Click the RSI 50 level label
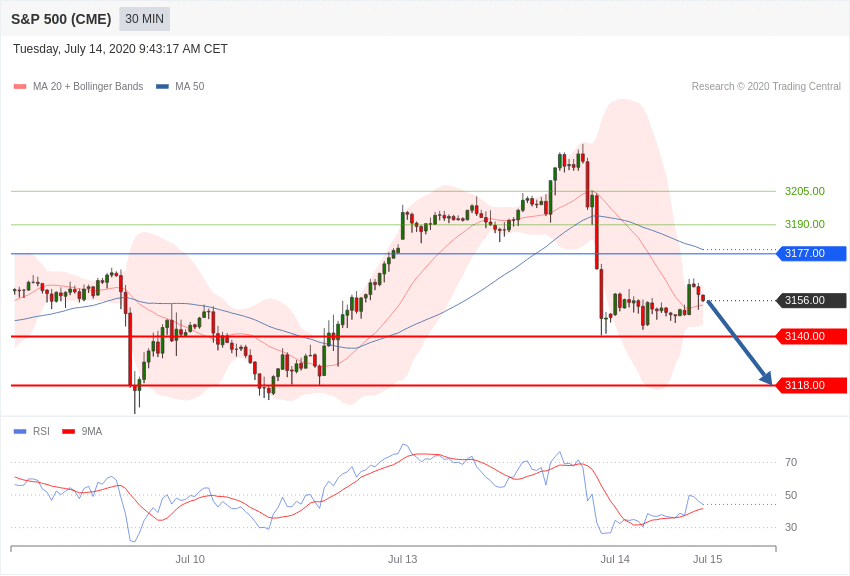The image size is (850, 576). (x=791, y=495)
